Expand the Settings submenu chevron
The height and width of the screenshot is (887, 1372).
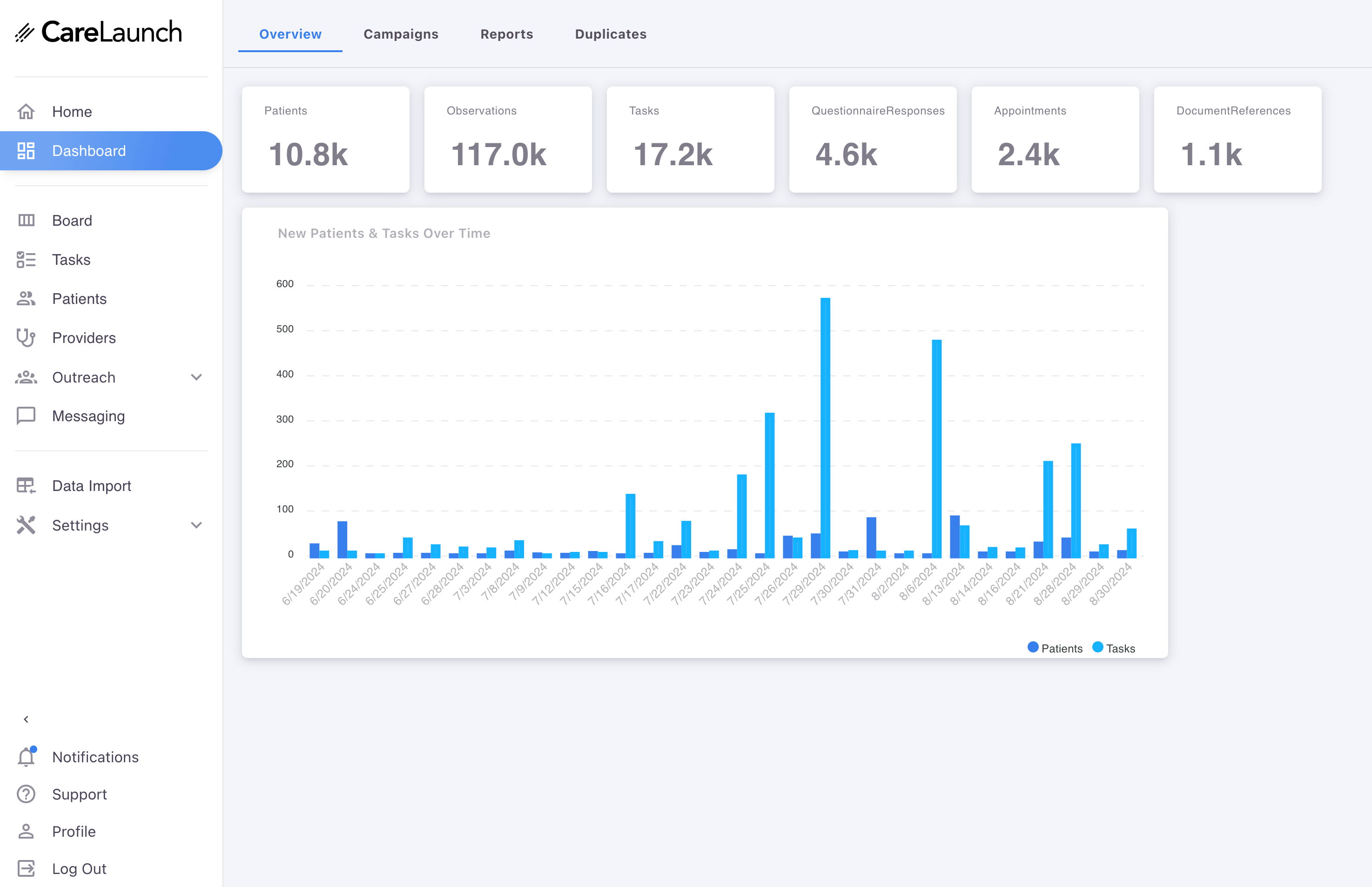point(196,525)
